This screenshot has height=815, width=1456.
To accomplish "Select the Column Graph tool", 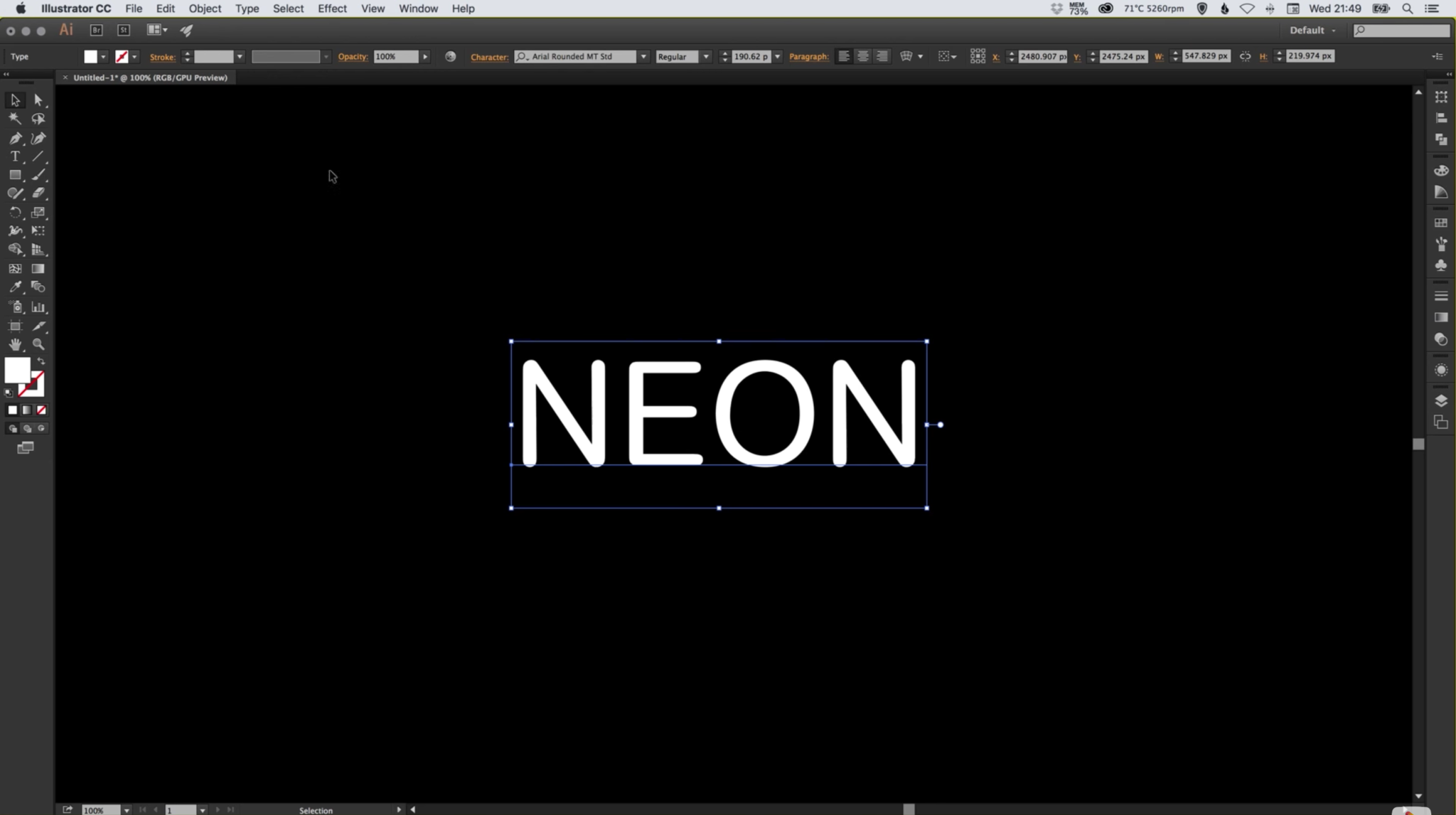I will click(38, 307).
